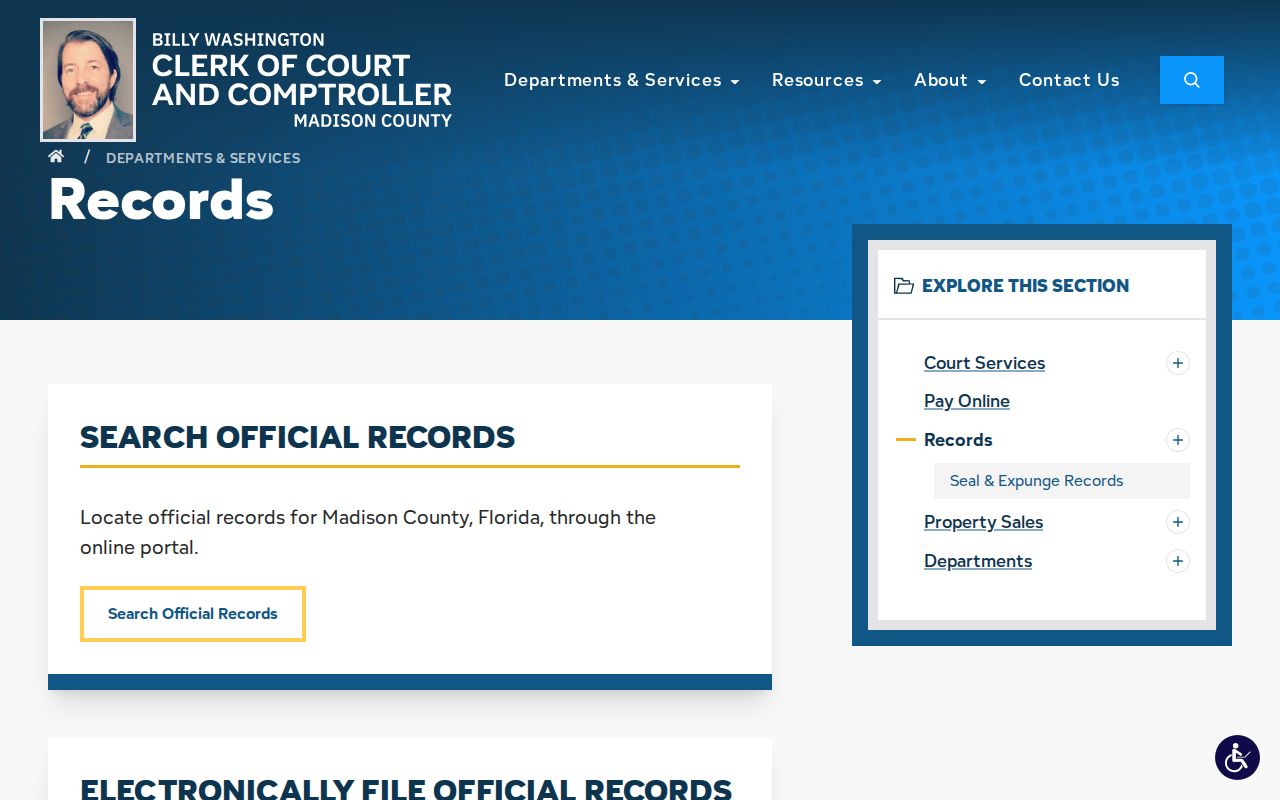
Task: Click the Search Official Records section heading
Action: (x=298, y=437)
